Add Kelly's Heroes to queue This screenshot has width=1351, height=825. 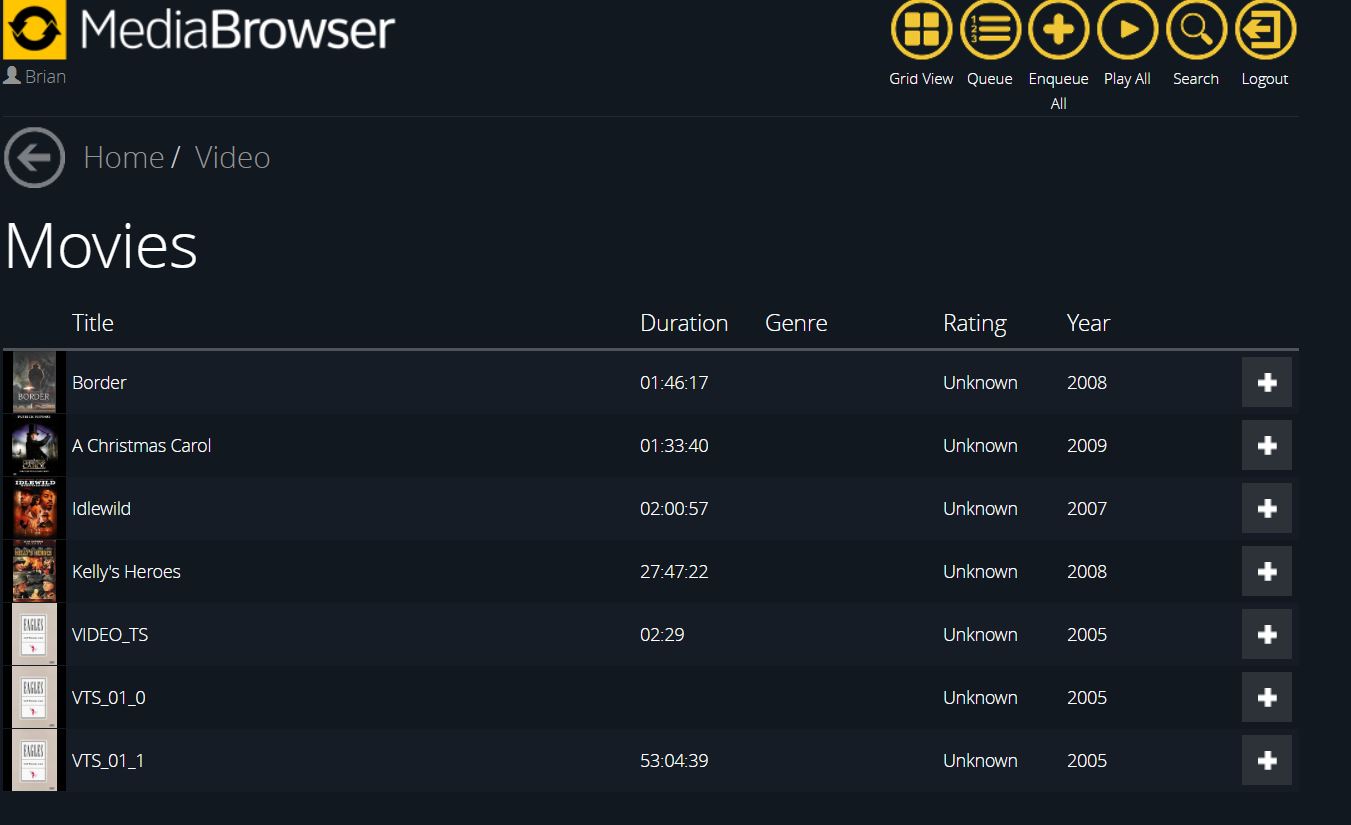[x=1266, y=571]
